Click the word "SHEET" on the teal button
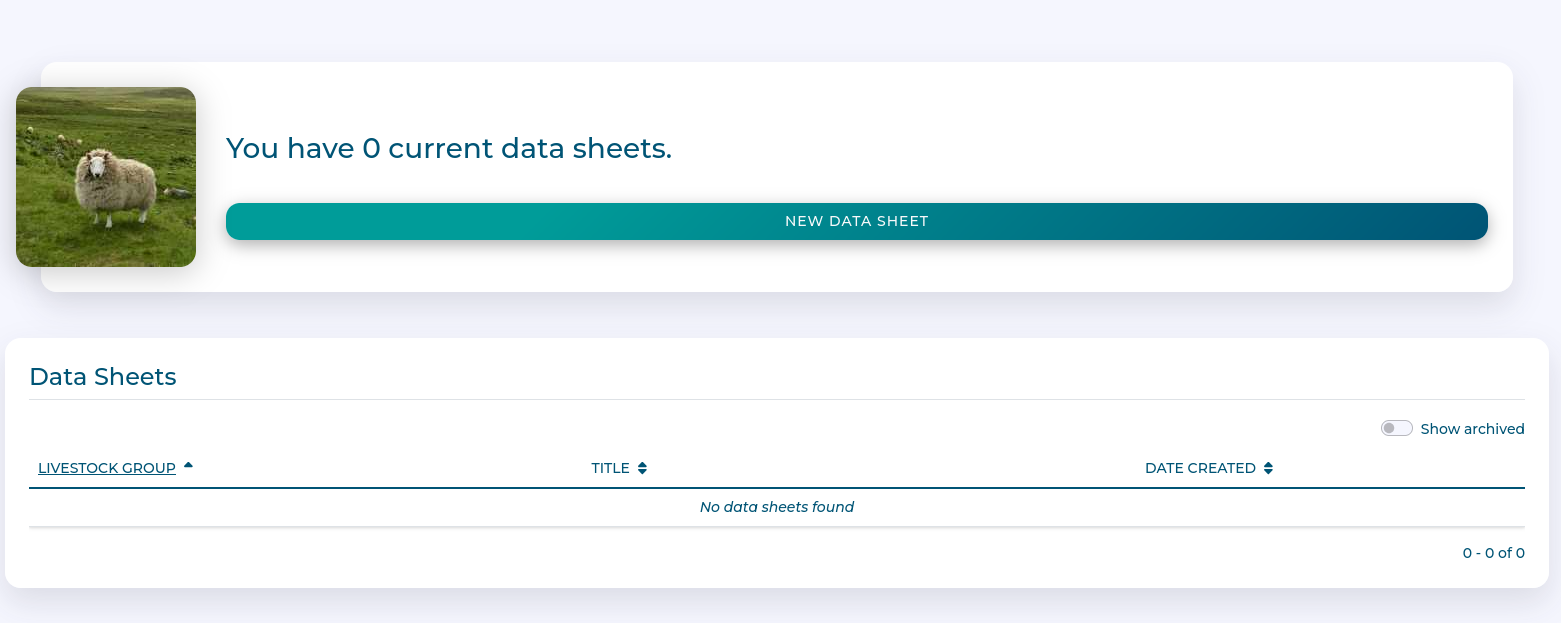 tap(904, 221)
